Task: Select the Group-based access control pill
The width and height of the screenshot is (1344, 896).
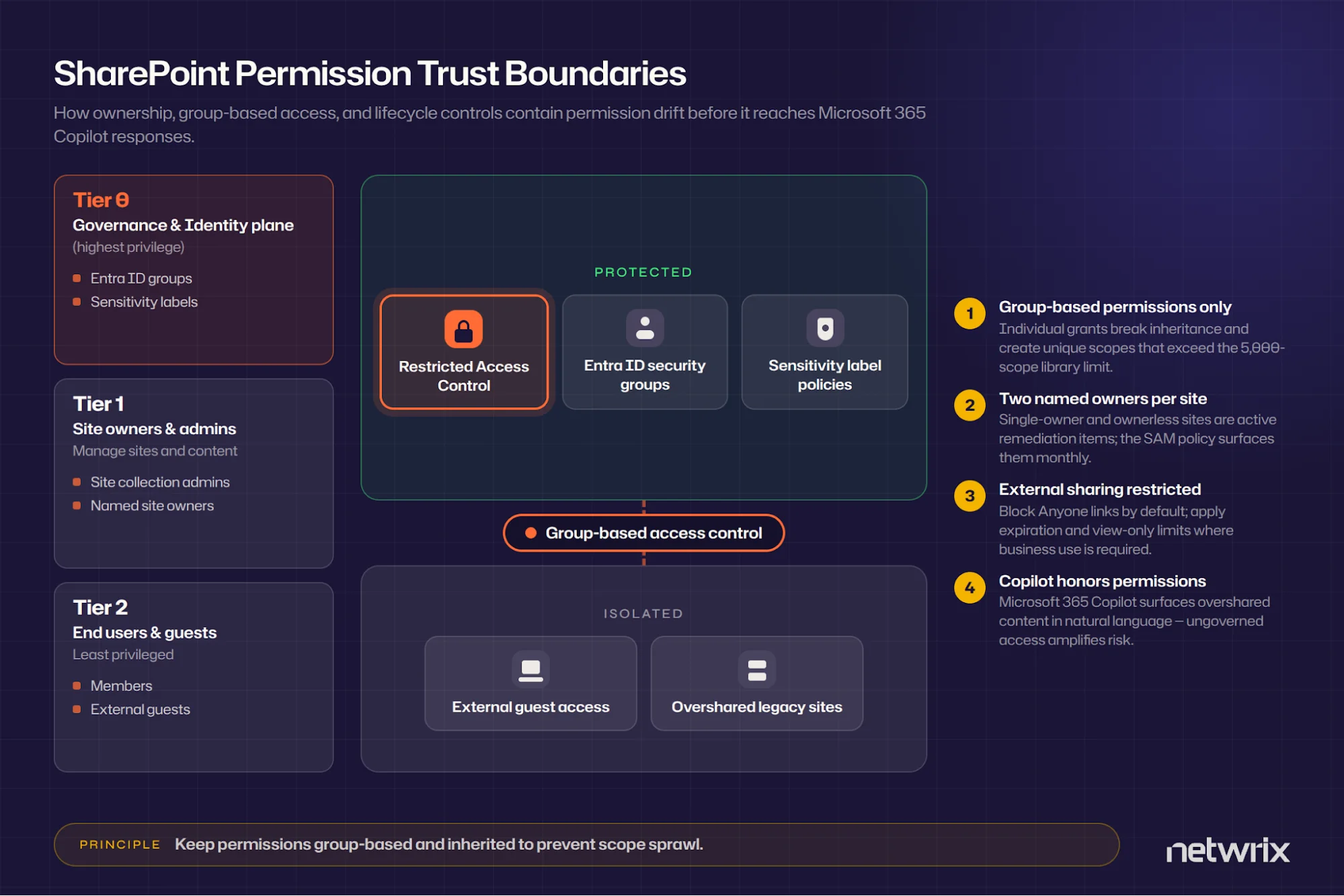Action: pyautogui.click(x=643, y=533)
